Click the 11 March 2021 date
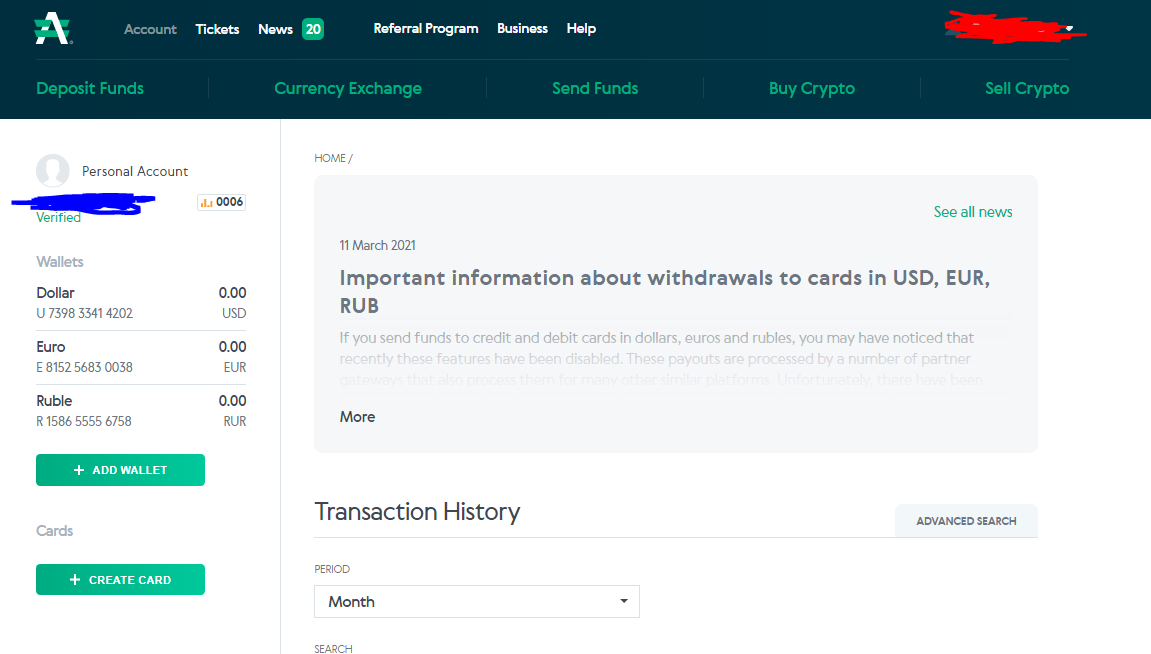Viewport: 1151px width, 654px height. [x=377, y=245]
